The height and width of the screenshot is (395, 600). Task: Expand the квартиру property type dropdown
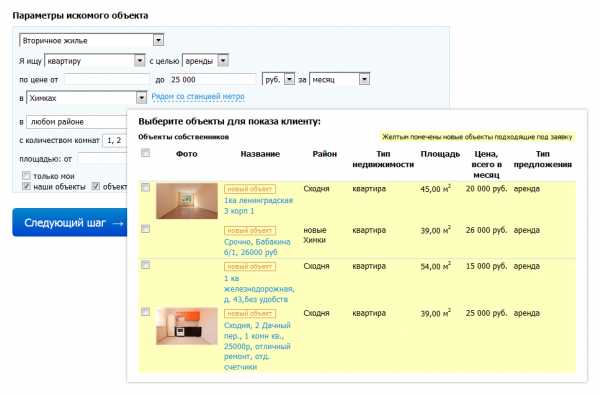[x=95, y=60]
